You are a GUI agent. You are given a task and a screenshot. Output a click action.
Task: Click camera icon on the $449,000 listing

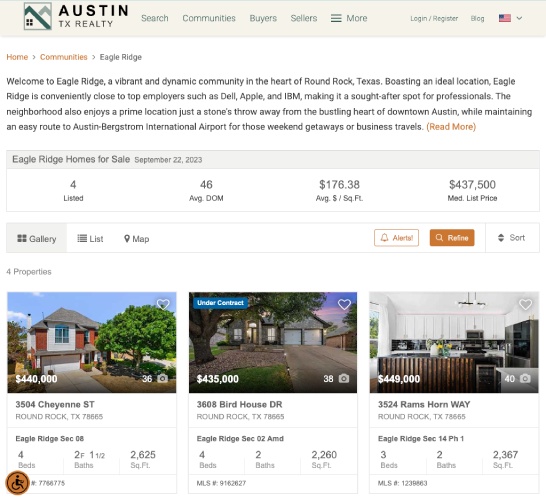[525, 378]
